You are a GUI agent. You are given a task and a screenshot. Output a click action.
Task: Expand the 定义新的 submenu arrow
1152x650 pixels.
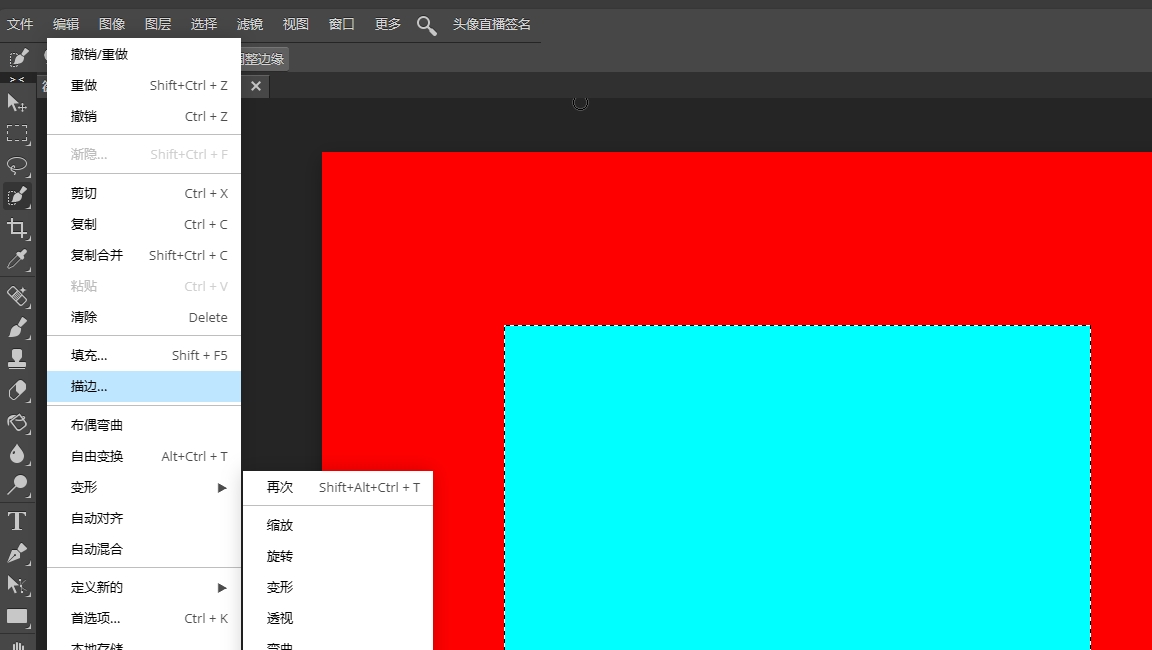[x=222, y=587]
